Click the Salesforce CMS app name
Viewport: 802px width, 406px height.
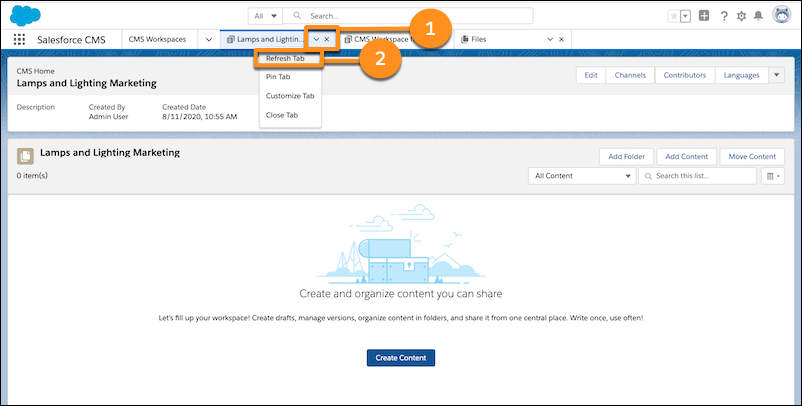(71, 40)
